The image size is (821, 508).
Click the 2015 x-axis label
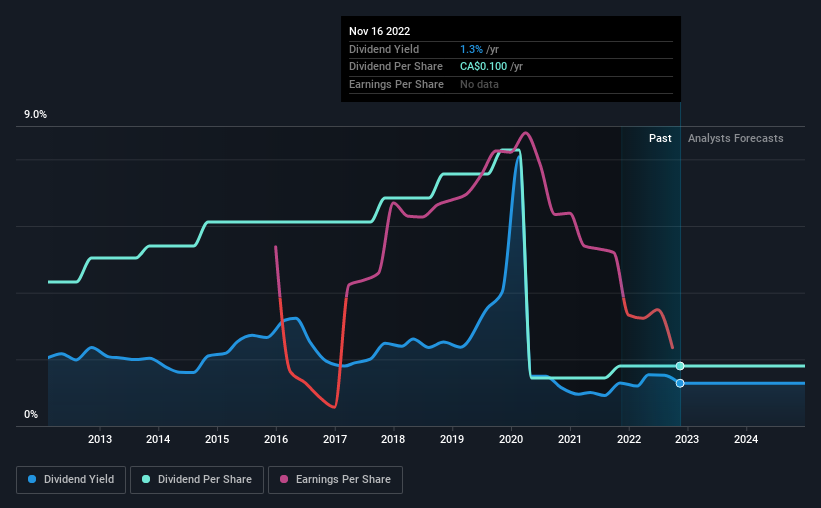[217, 439]
